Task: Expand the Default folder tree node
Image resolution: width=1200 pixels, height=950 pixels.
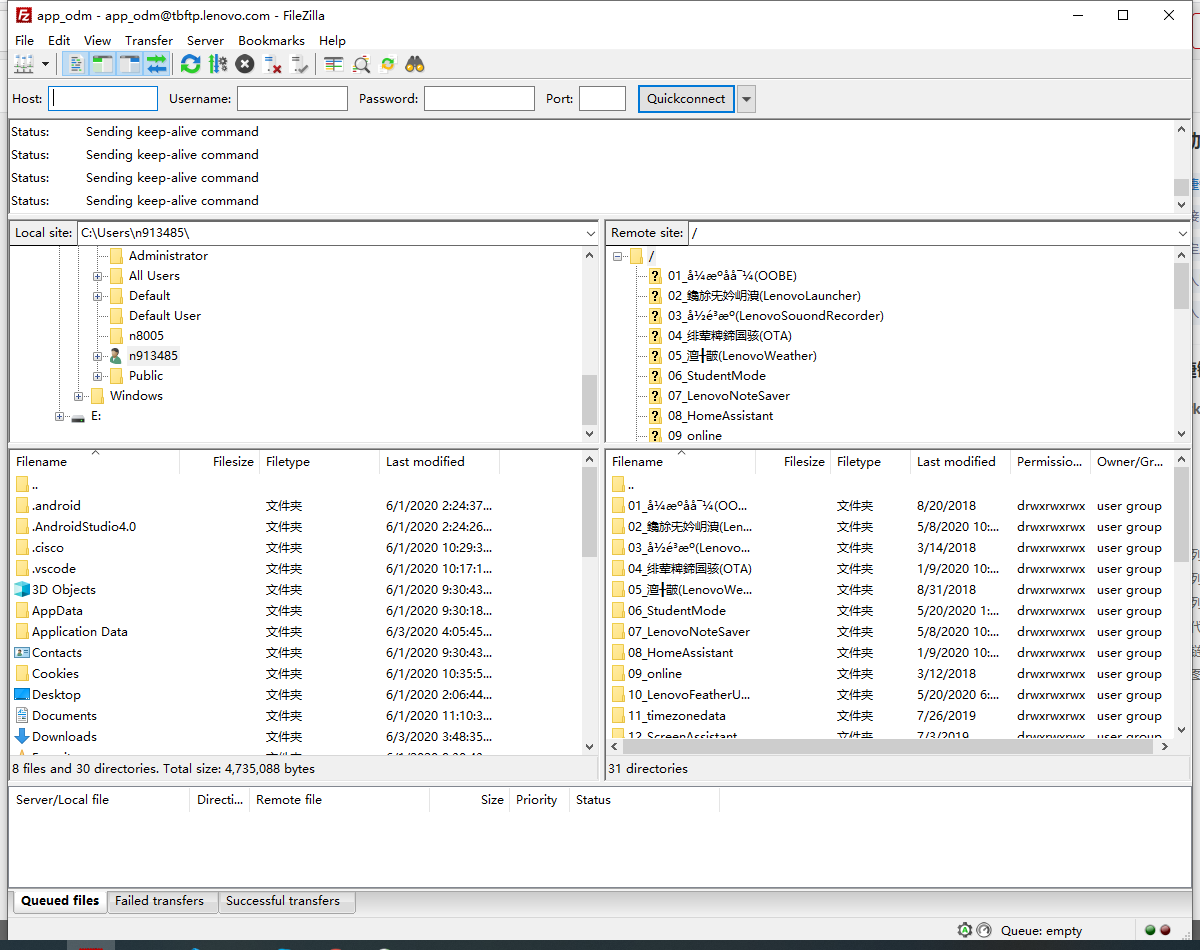Action: [x=98, y=296]
